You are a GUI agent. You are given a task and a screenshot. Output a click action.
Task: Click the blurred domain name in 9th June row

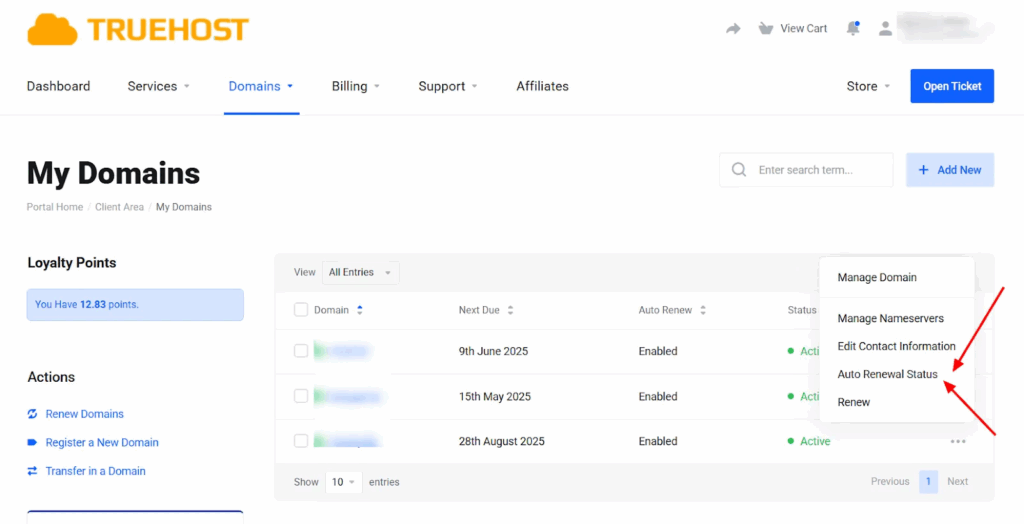tap(342, 351)
